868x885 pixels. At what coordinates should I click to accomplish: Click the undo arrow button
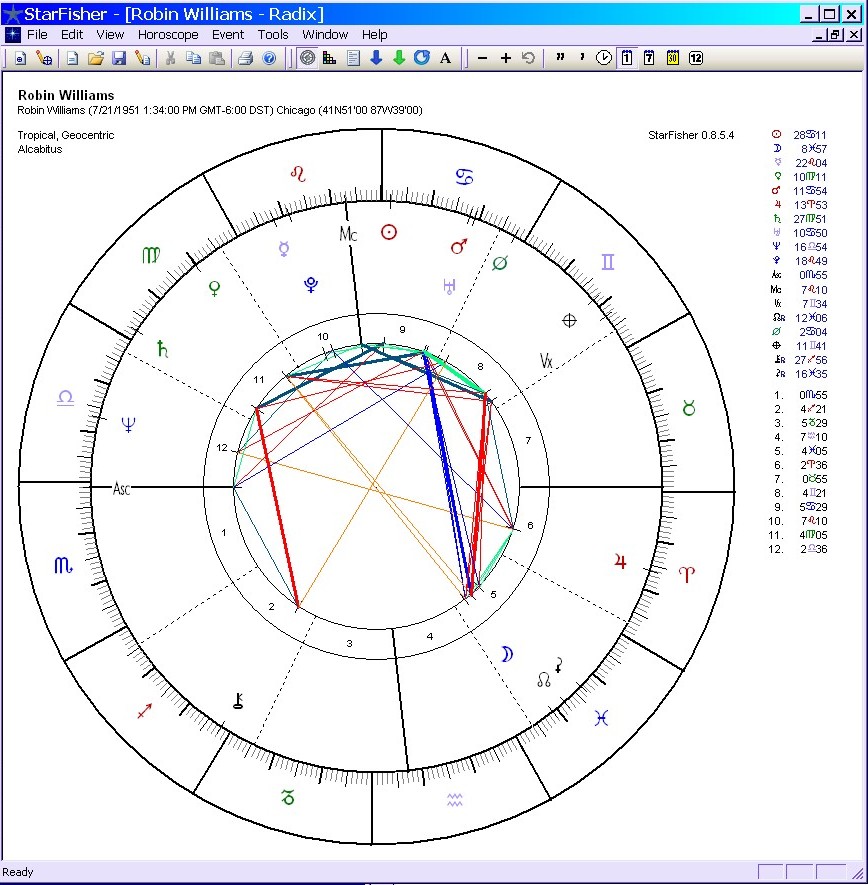pos(528,57)
